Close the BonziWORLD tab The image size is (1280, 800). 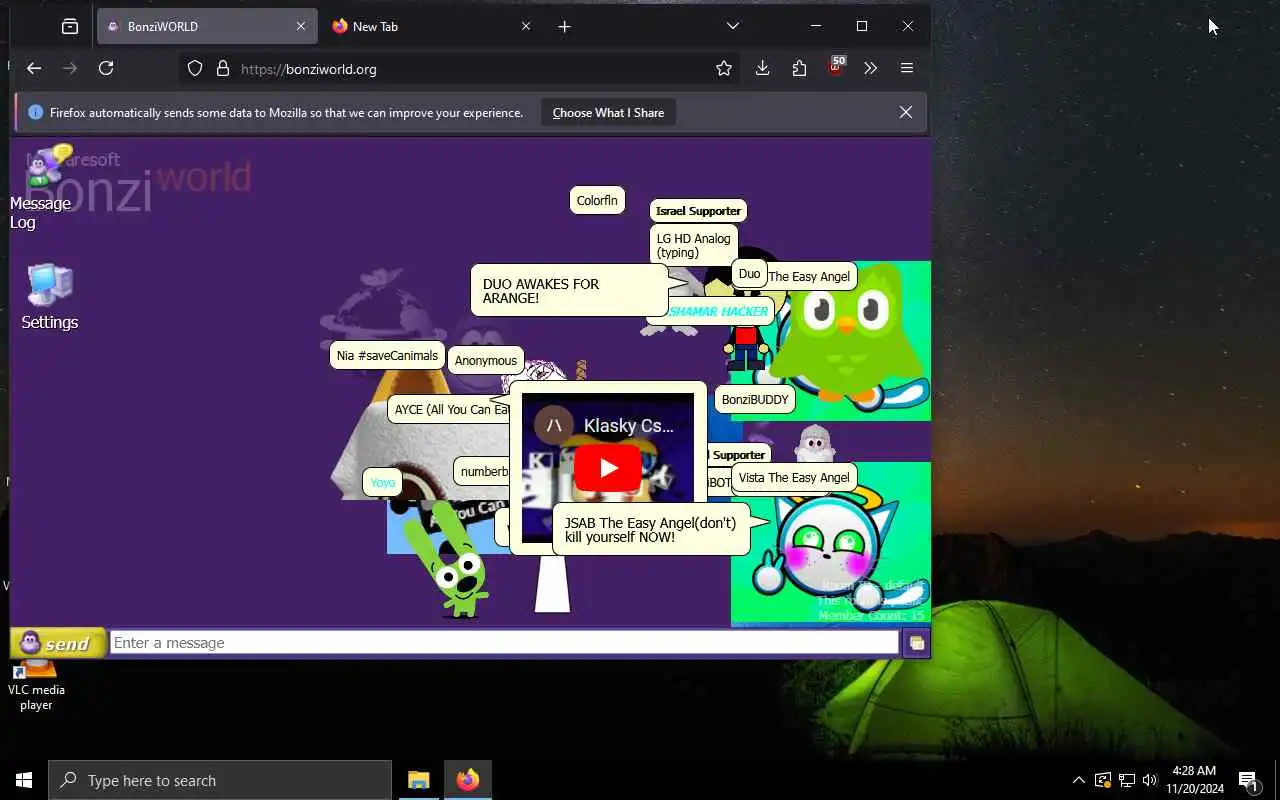coord(300,27)
